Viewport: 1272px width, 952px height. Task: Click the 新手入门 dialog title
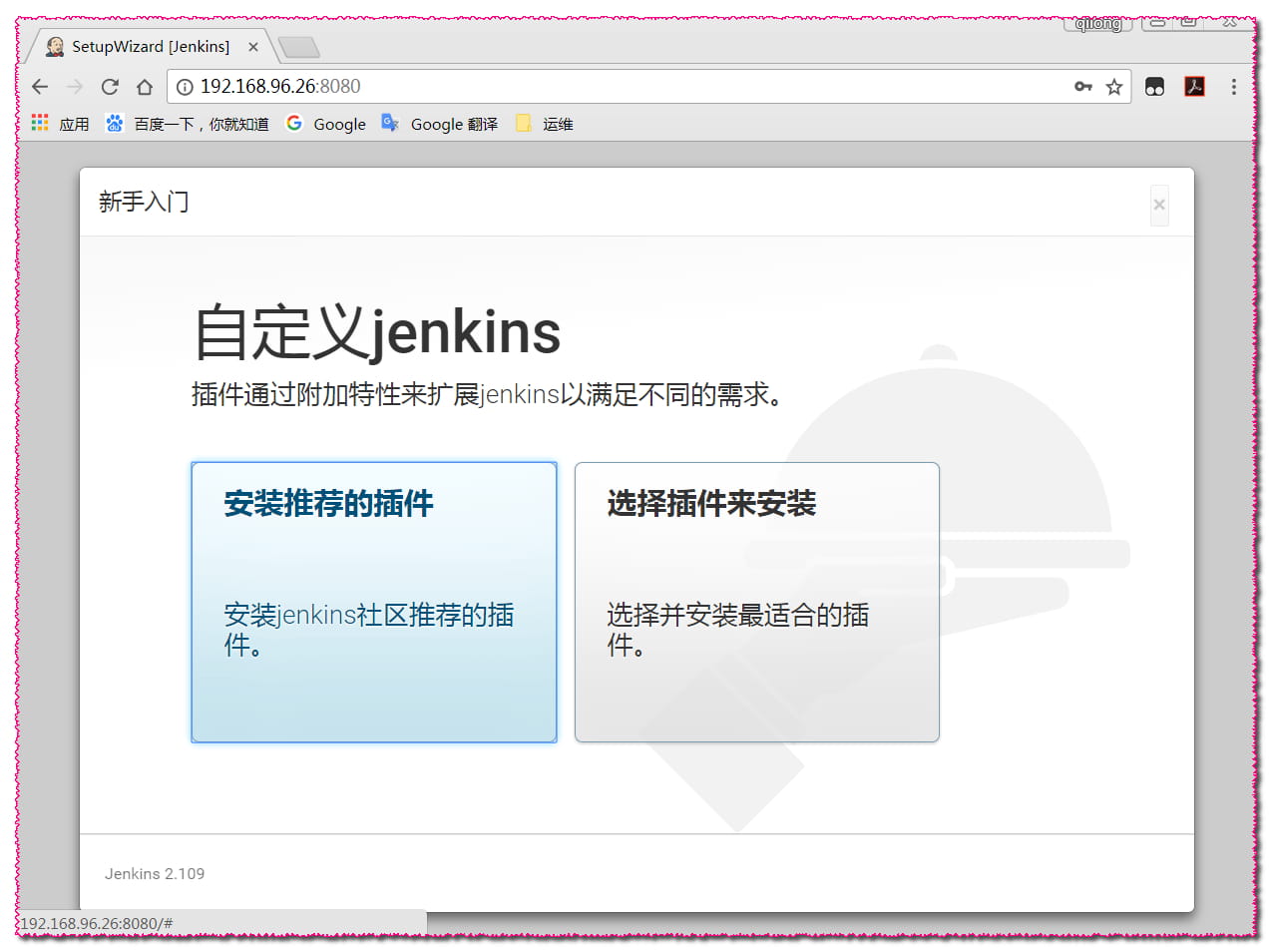pos(144,202)
